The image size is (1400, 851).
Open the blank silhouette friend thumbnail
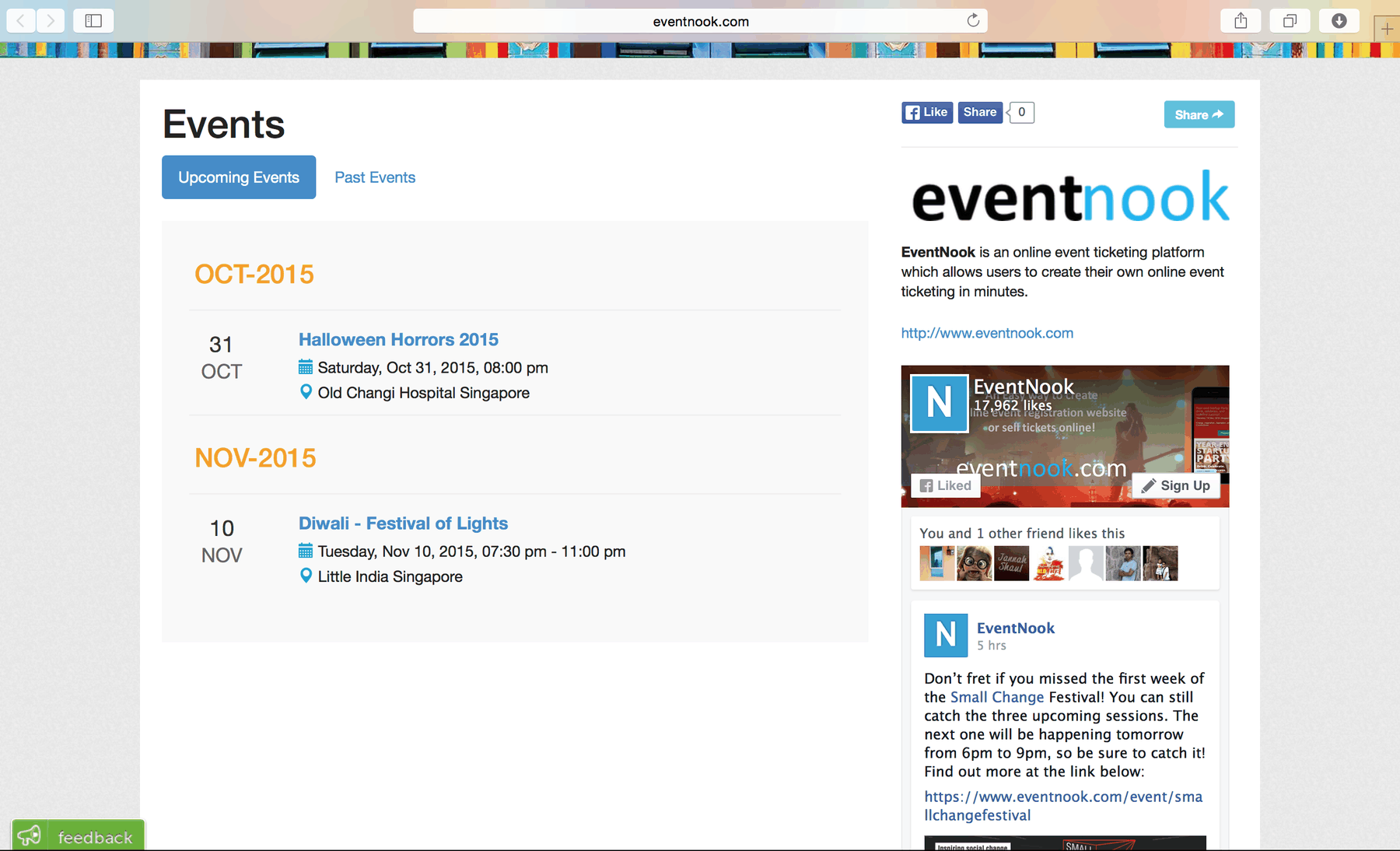[1086, 563]
